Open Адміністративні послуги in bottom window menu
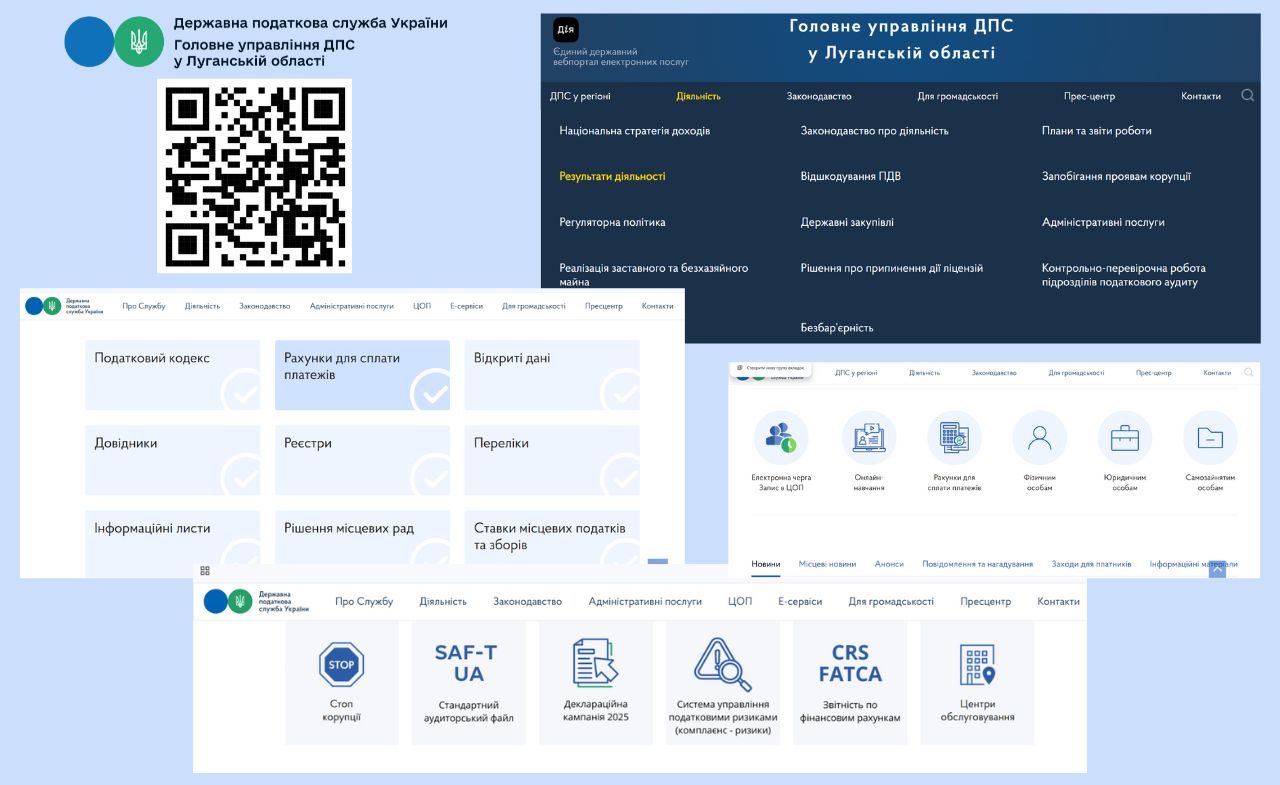Viewport: 1280px width, 785px height. 645,601
